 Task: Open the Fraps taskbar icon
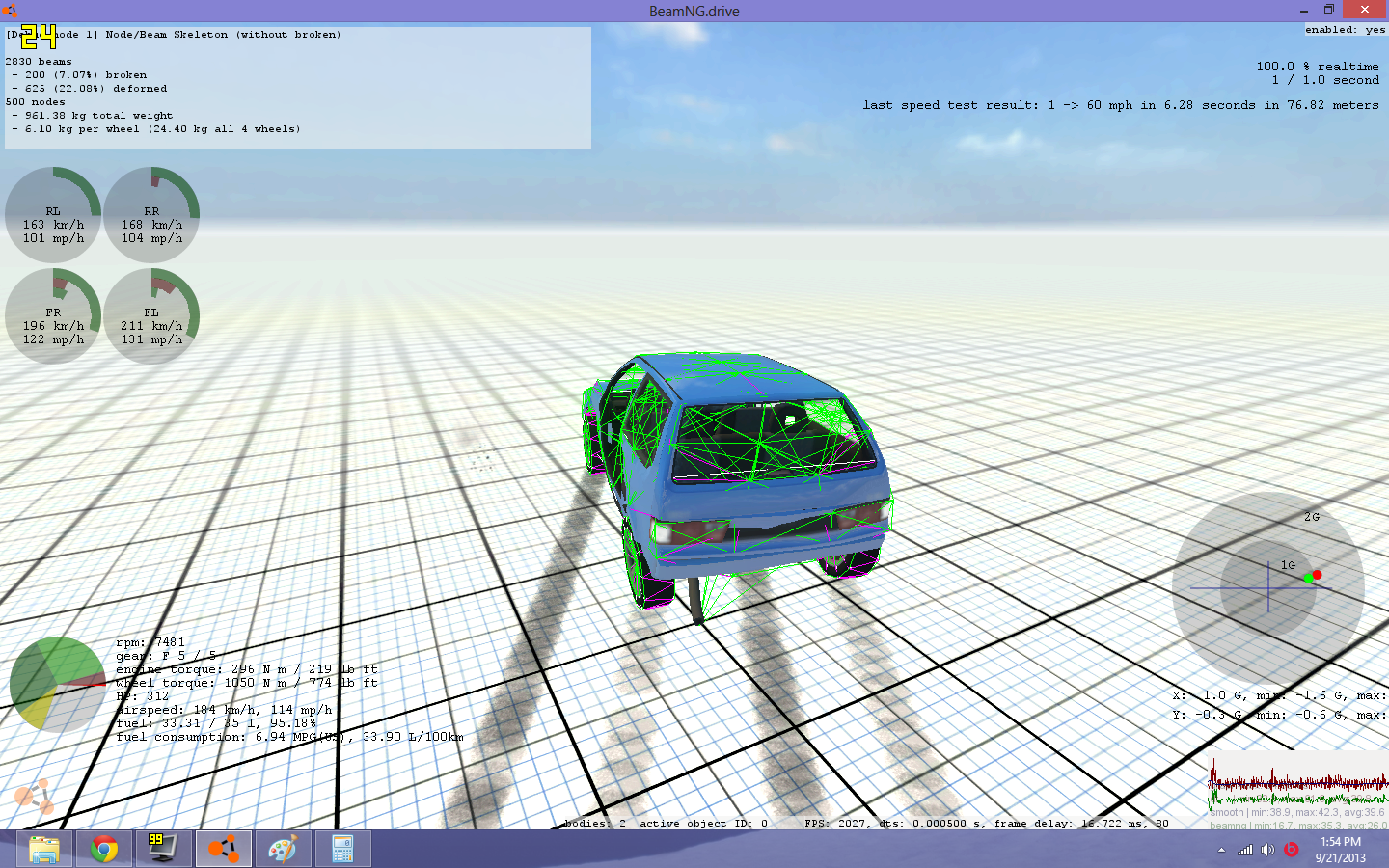(162, 850)
